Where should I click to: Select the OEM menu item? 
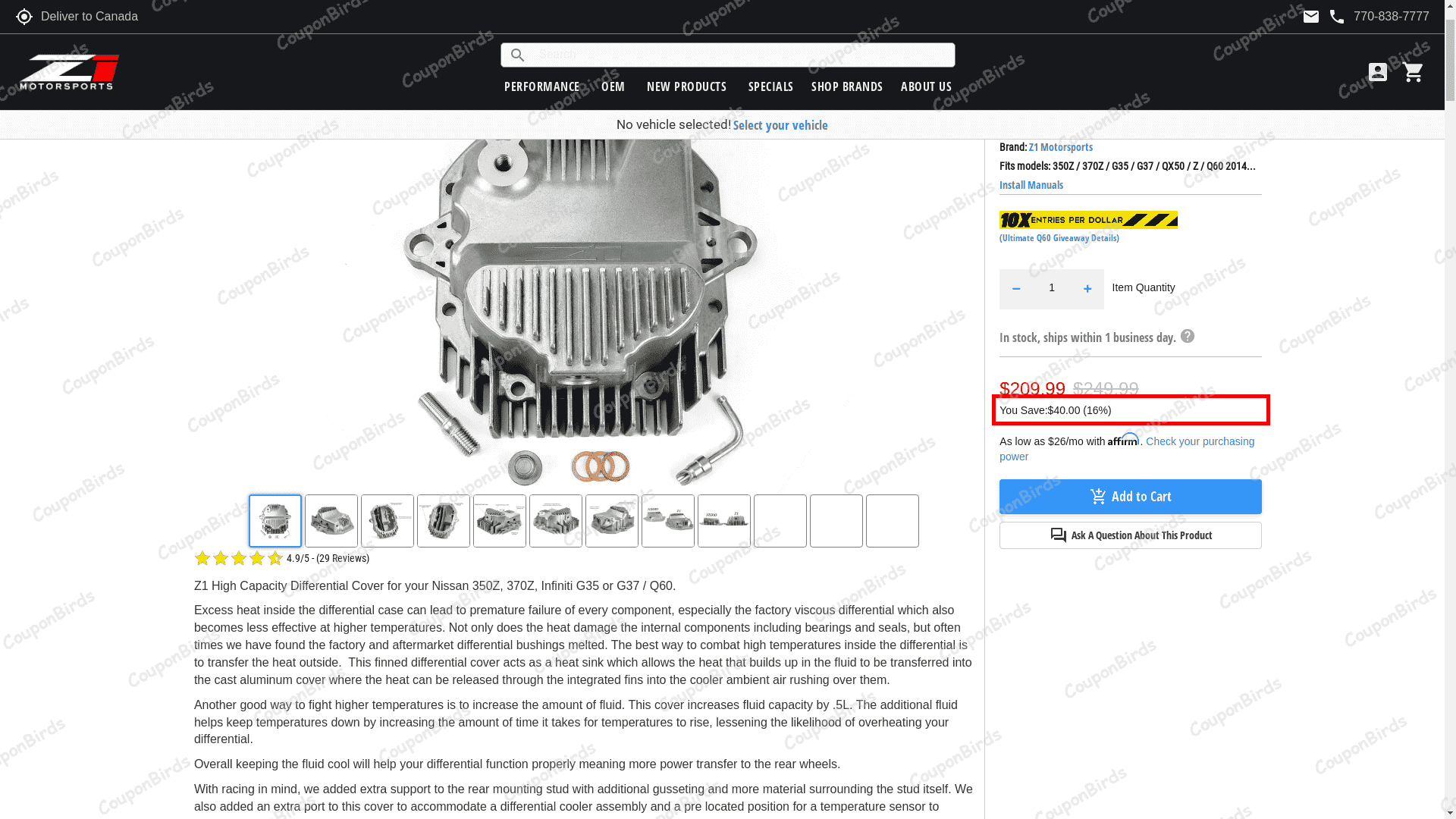613,86
